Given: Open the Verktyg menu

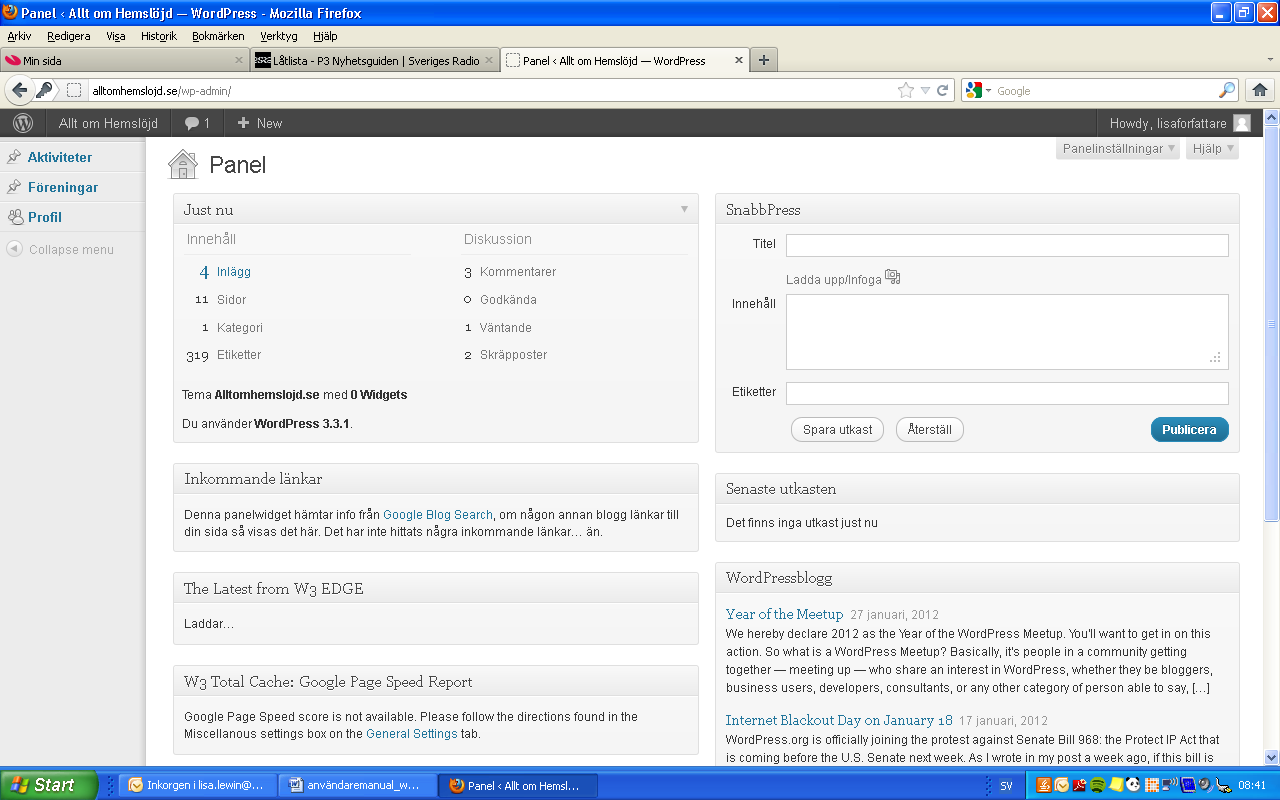Looking at the screenshot, I should (279, 36).
